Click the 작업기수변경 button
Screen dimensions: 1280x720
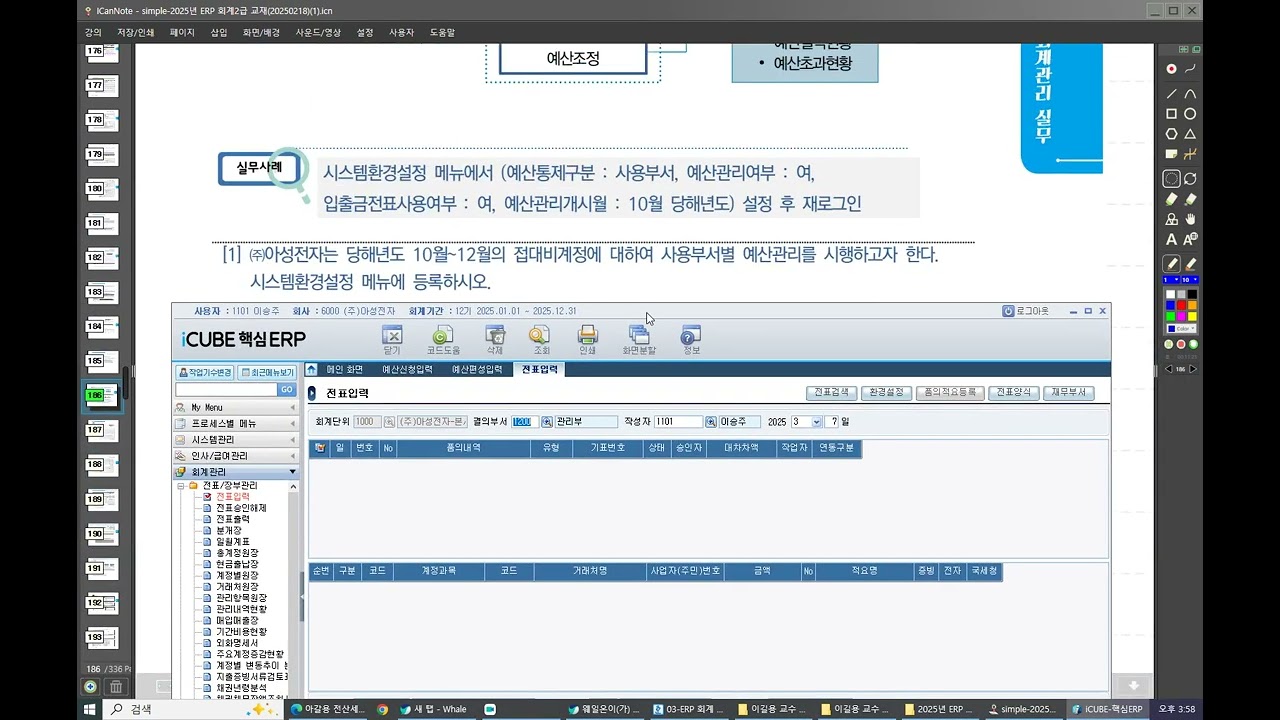[x=205, y=372]
